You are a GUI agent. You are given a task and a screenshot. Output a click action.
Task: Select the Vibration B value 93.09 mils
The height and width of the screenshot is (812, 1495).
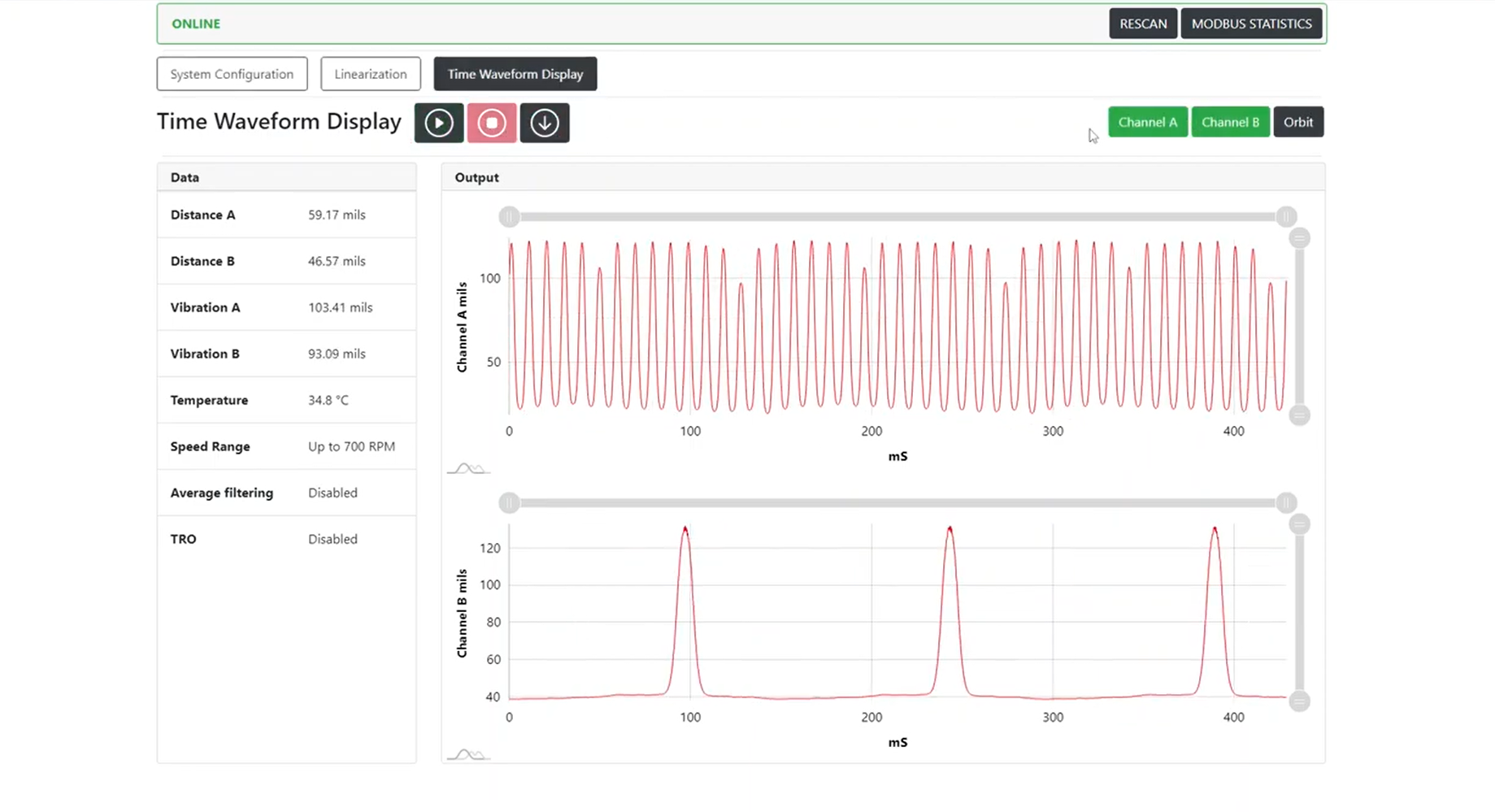337,354
